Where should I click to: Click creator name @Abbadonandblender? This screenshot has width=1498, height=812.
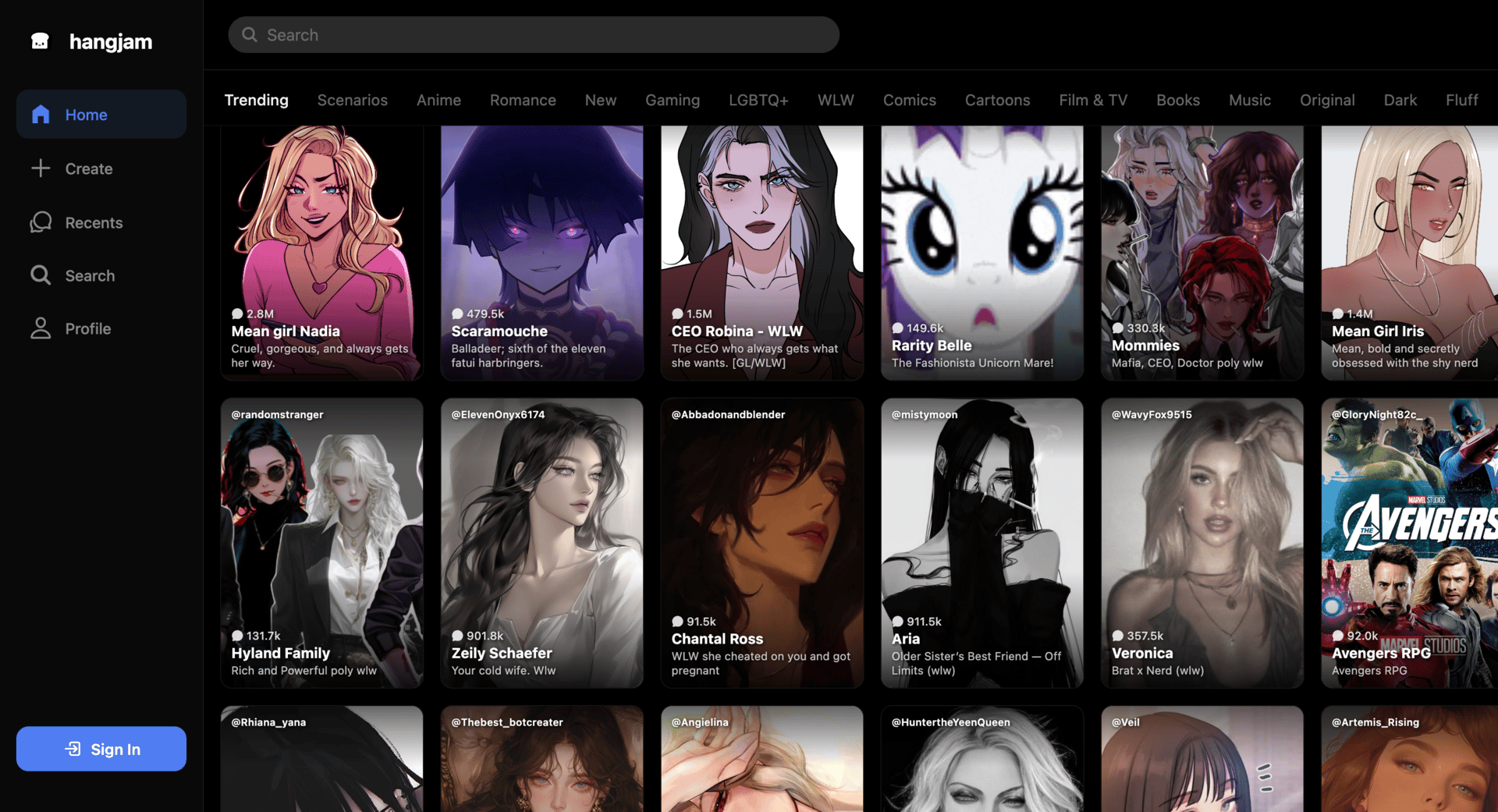728,414
